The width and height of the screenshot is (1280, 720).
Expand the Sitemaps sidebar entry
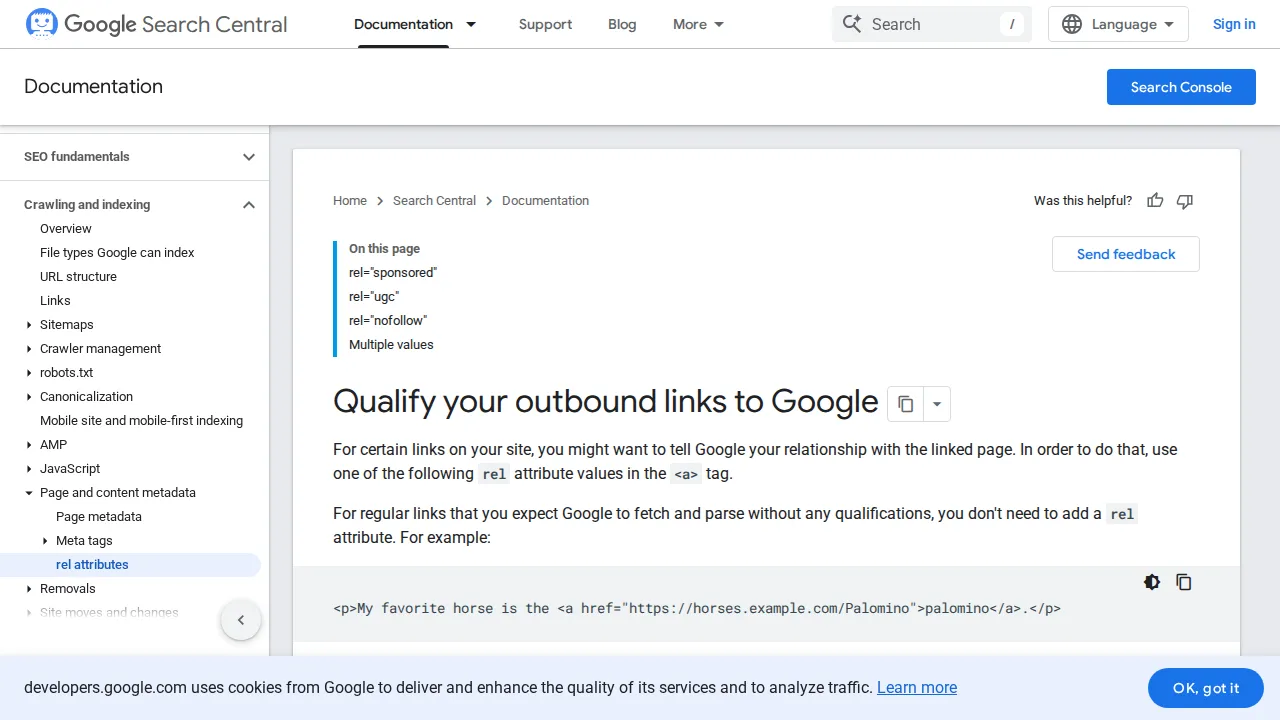click(x=28, y=324)
